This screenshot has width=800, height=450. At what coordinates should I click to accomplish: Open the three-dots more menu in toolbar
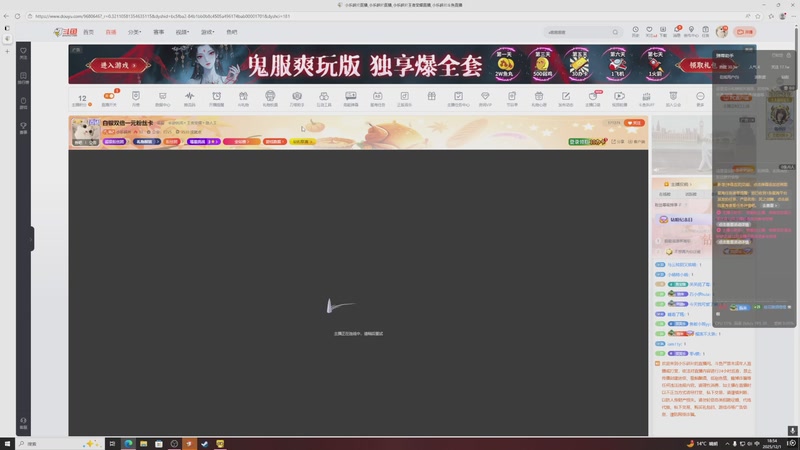tap(700, 96)
